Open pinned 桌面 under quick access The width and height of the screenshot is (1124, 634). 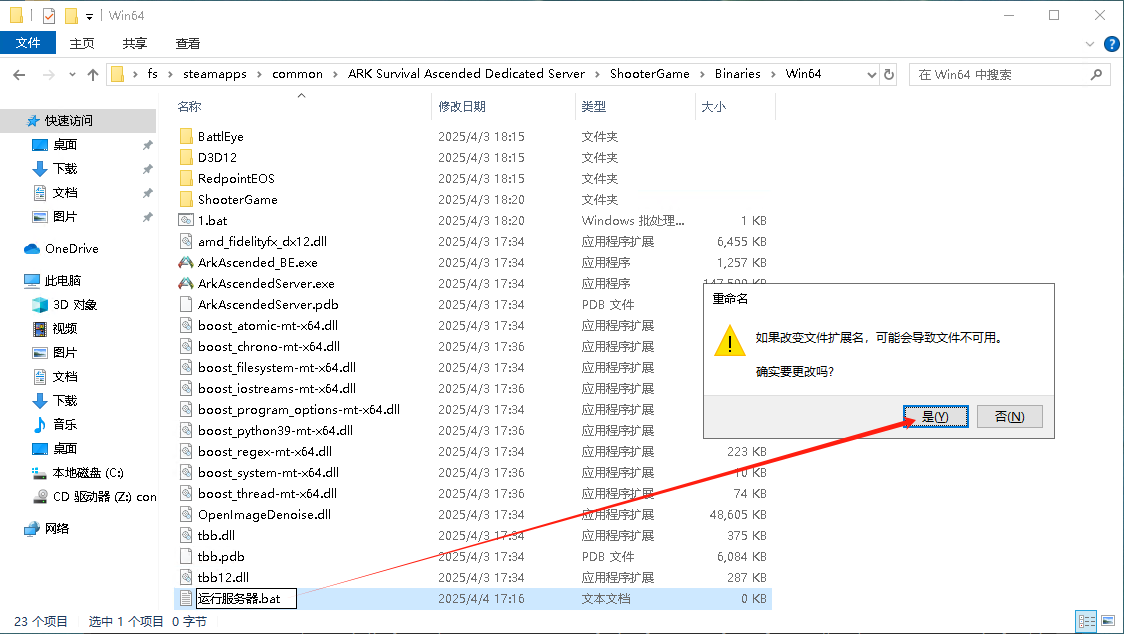pyautogui.click(x=65, y=145)
